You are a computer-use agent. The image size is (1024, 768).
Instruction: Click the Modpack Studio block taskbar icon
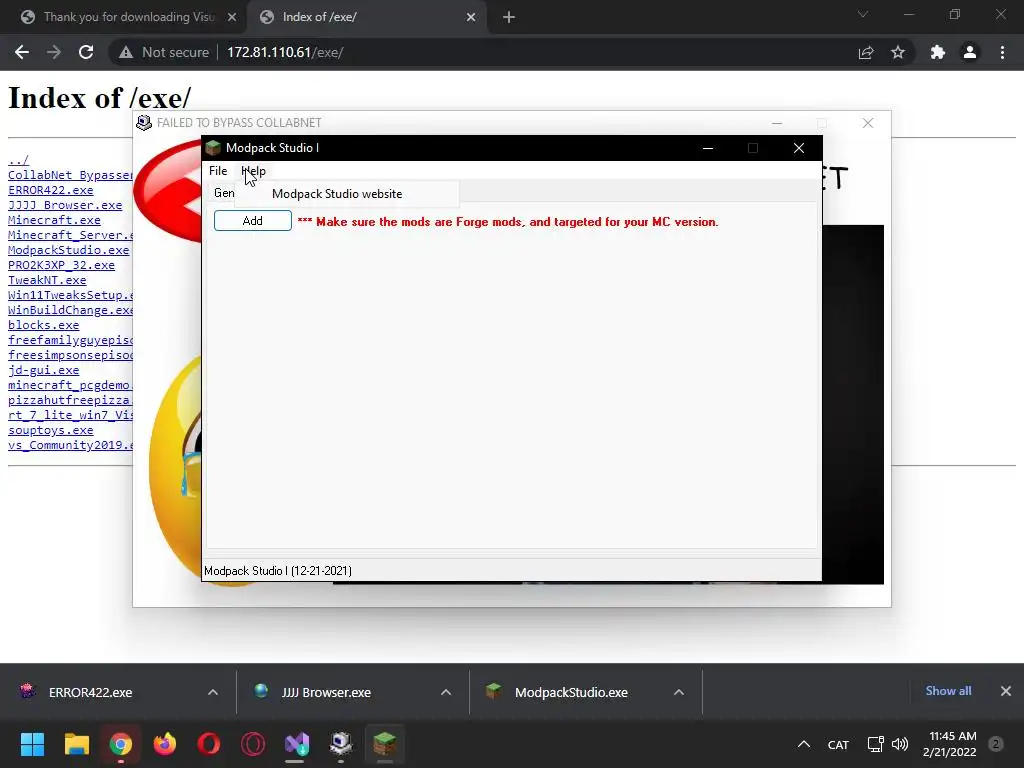(x=385, y=744)
